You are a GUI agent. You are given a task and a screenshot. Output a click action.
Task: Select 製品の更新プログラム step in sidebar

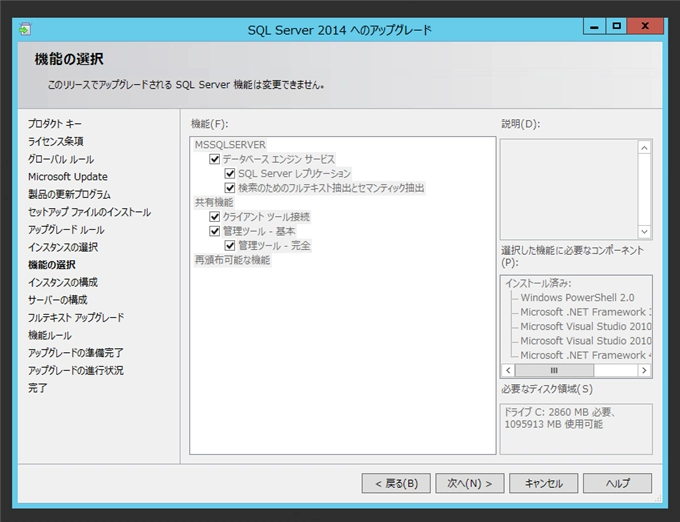point(69,194)
